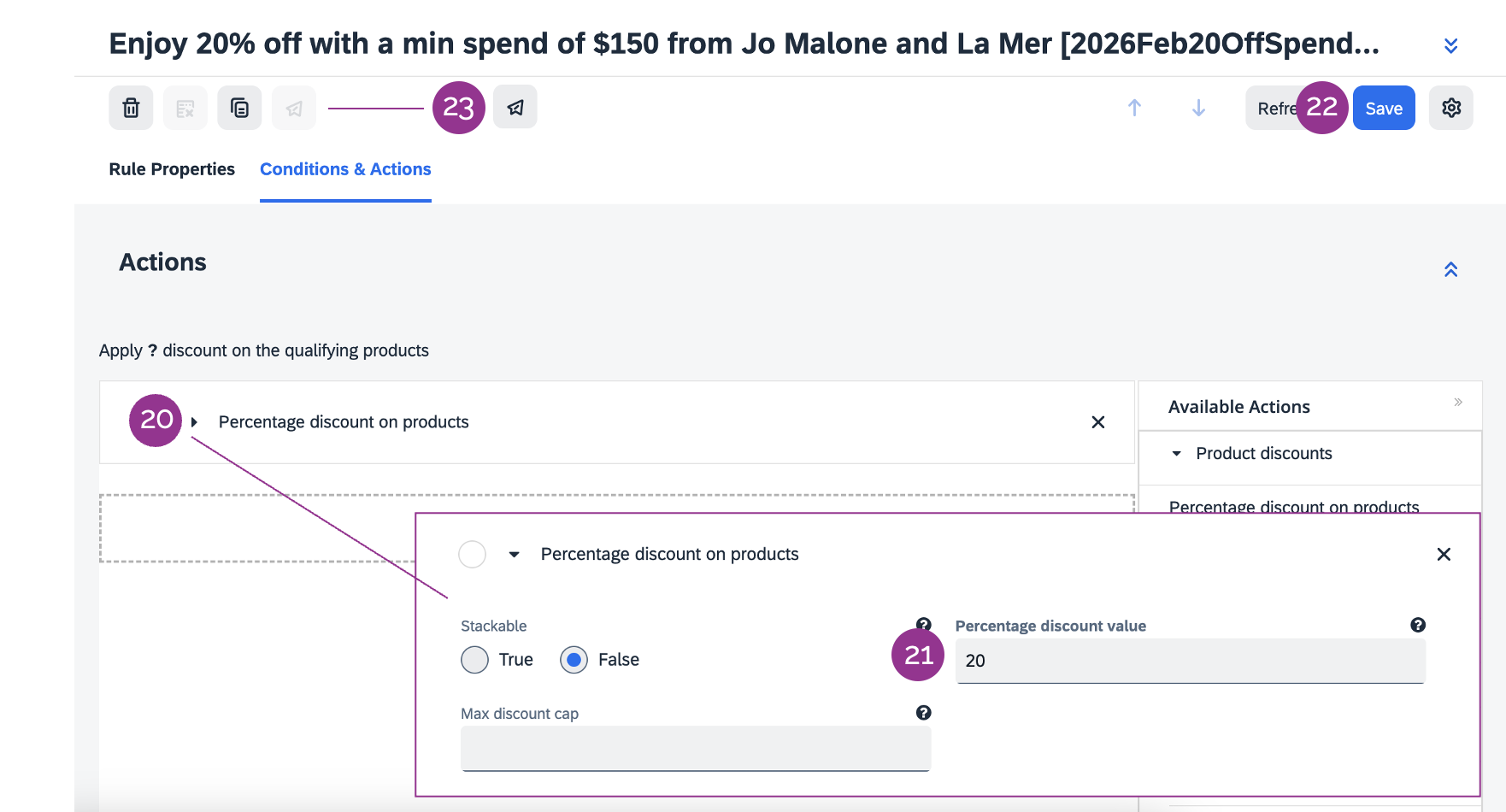This screenshot has width=1506, height=812.
Task: Click the Save button
Action: pos(1383,109)
